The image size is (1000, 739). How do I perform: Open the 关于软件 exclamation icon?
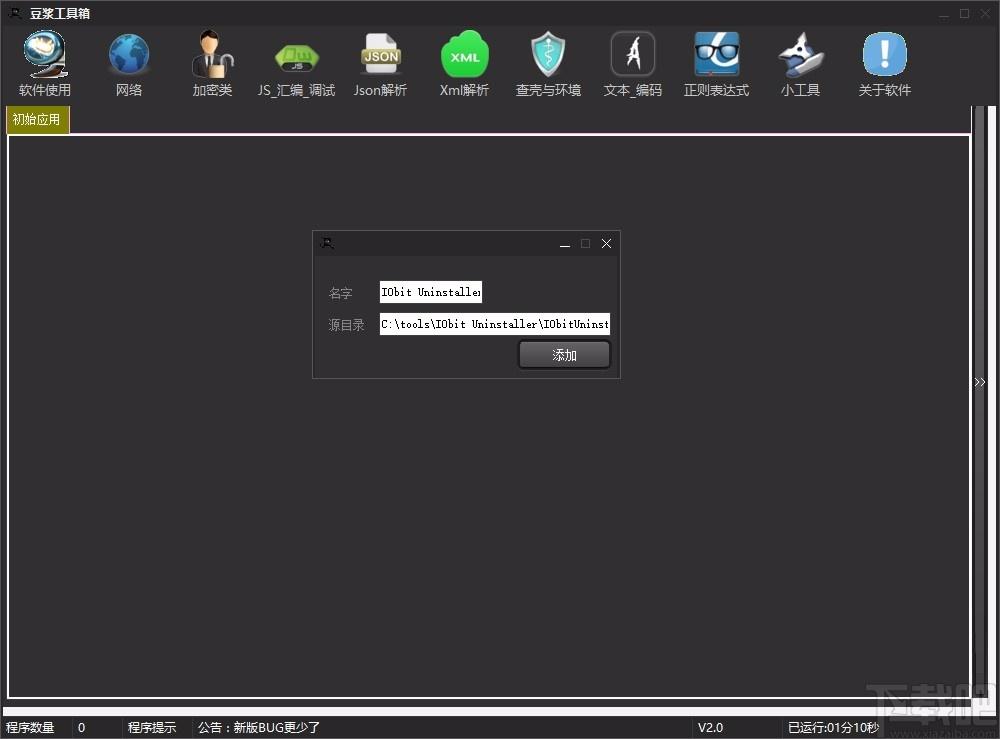coord(885,55)
